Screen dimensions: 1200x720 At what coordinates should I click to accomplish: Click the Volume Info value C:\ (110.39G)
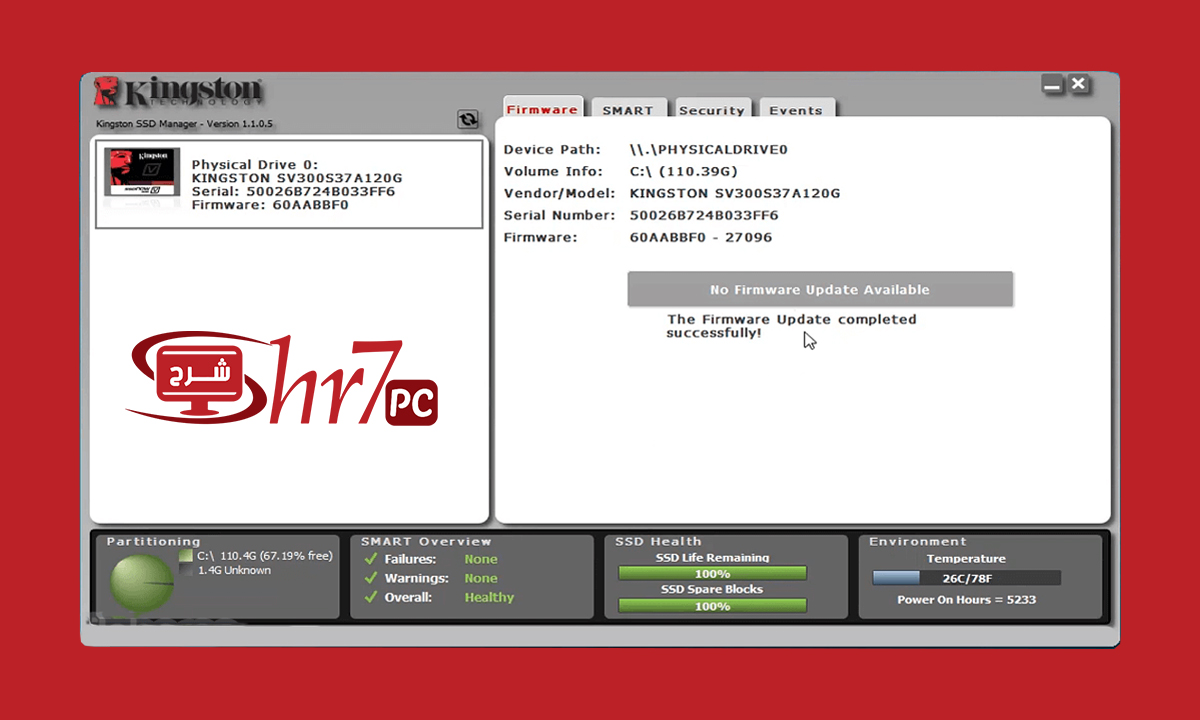pos(684,172)
